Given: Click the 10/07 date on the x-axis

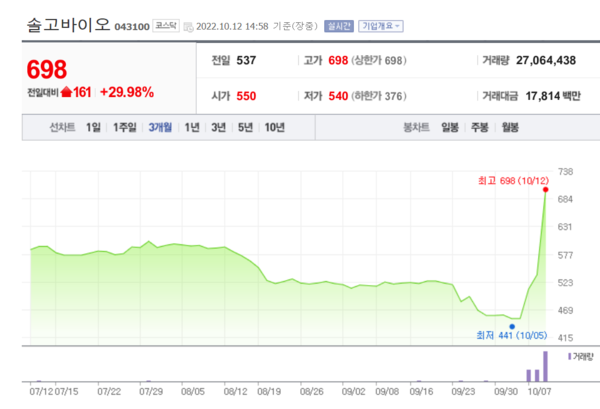Looking at the screenshot, I should (x=540, y=392).
